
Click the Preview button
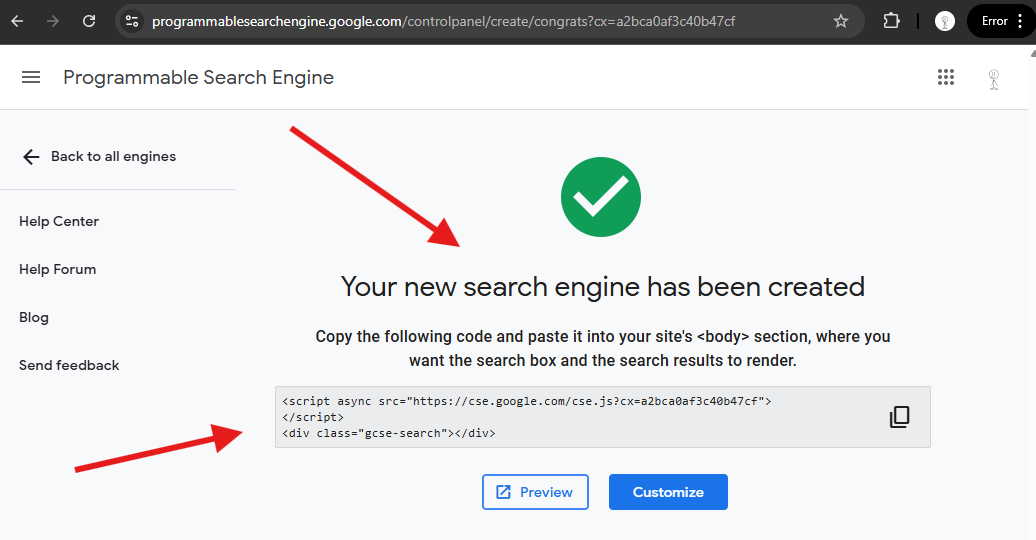[x=535, y=492]
